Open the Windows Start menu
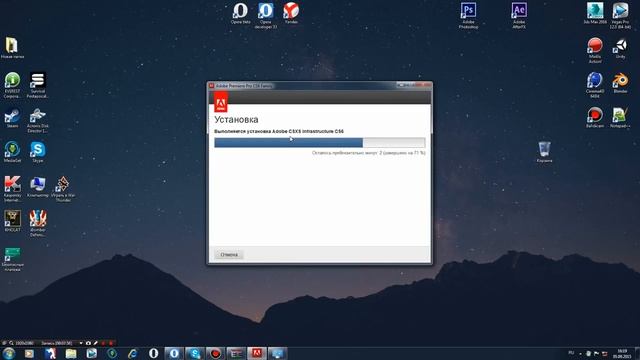Viewport: 640px width, 360px height. [x=9, y=353]
